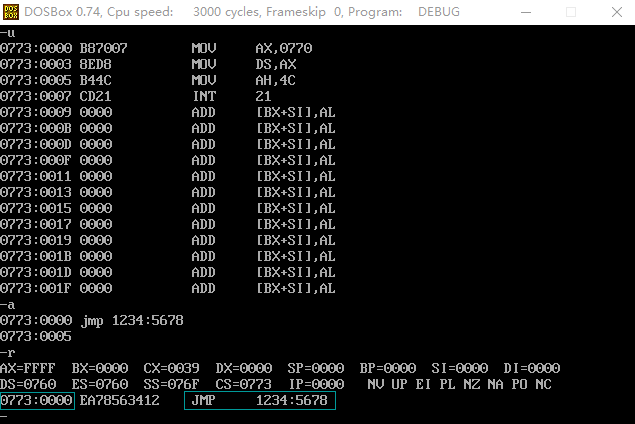Image resolution: width=635 pixels, height=424 pixels.
Task: Click the DOSBox icon in title bar
Action: pyautogui.click(x=11, y=12)
